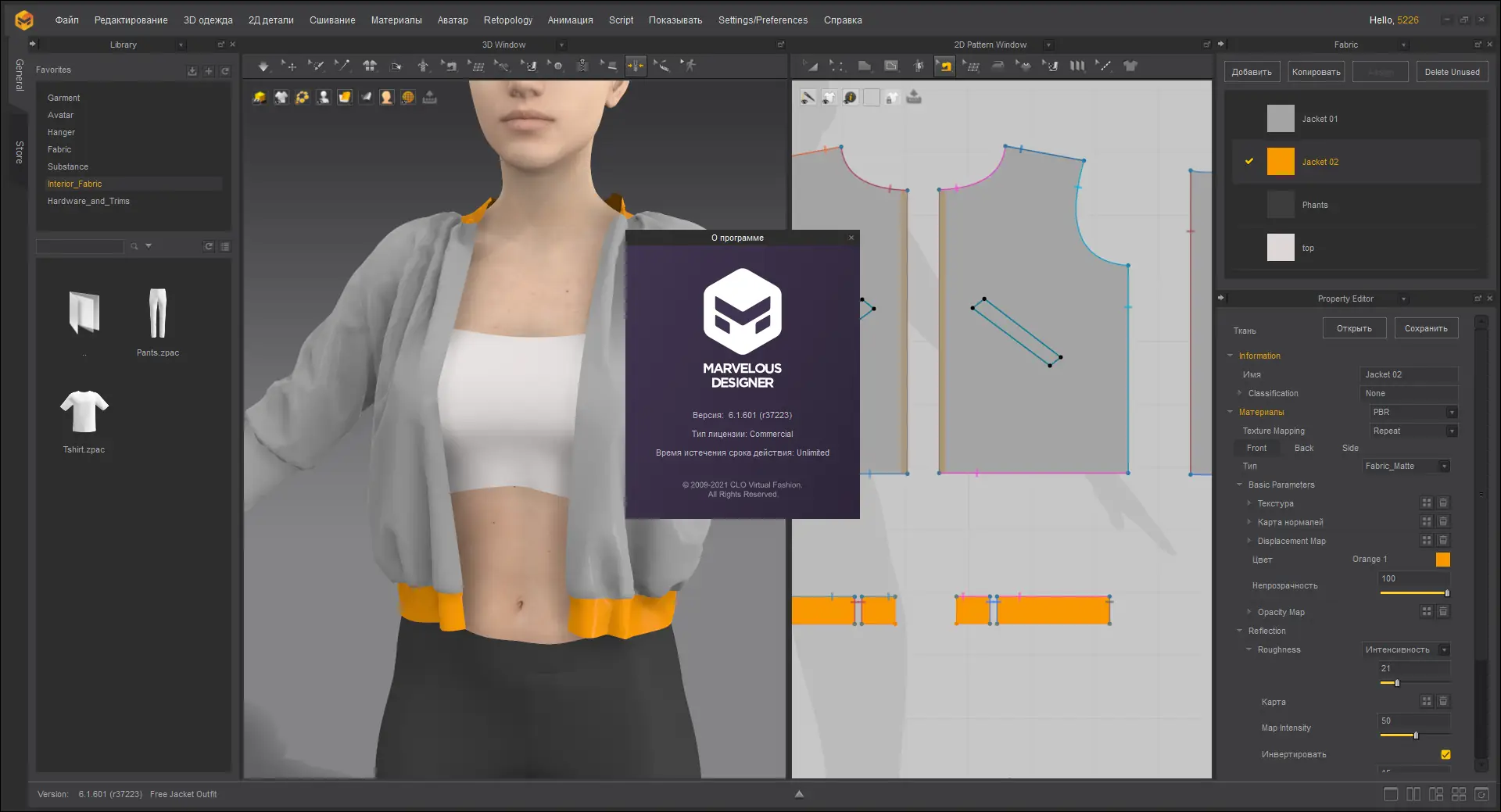Expand the Classification row
This screenshot has width=1501, height=812.
tap(1239, 393)
